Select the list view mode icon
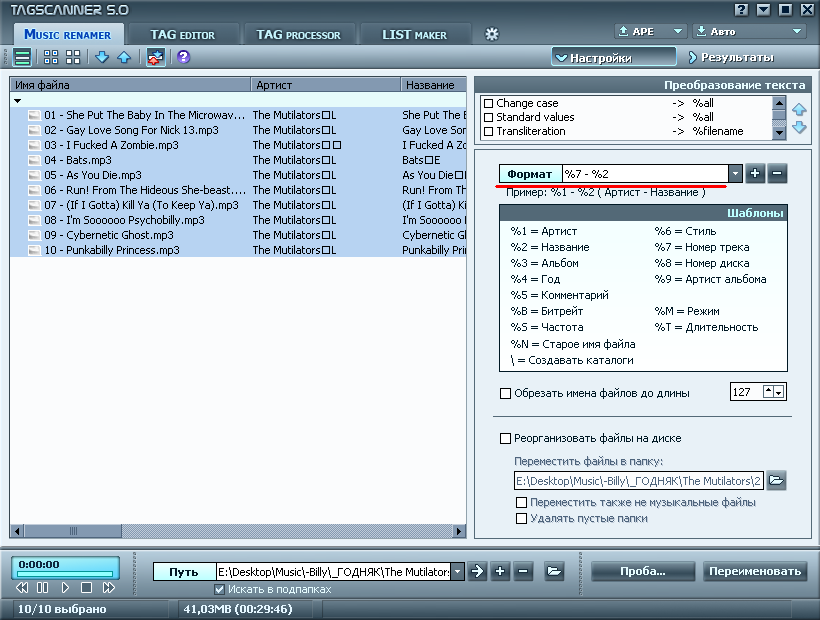Image resolution: width=820 pixels, height=620 pixels. (x=22, y=57)
